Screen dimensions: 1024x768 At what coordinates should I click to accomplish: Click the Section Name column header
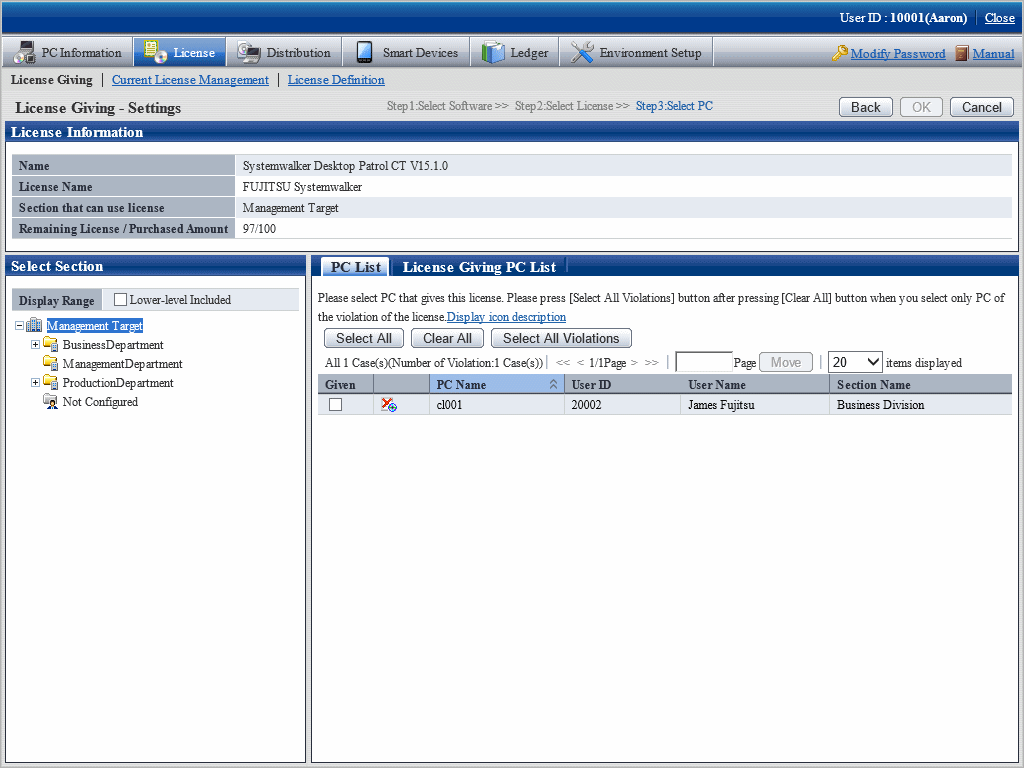[x=921, y=385]
